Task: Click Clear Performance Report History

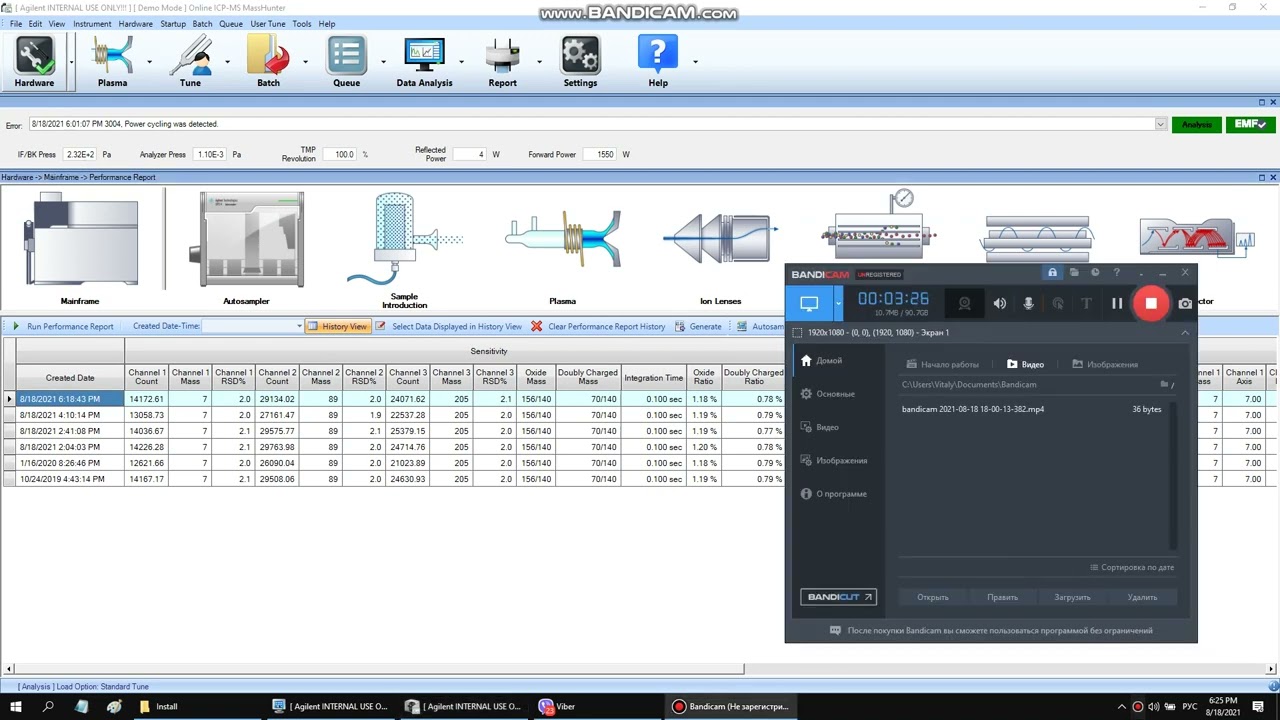Action: (x=598, y=326)
